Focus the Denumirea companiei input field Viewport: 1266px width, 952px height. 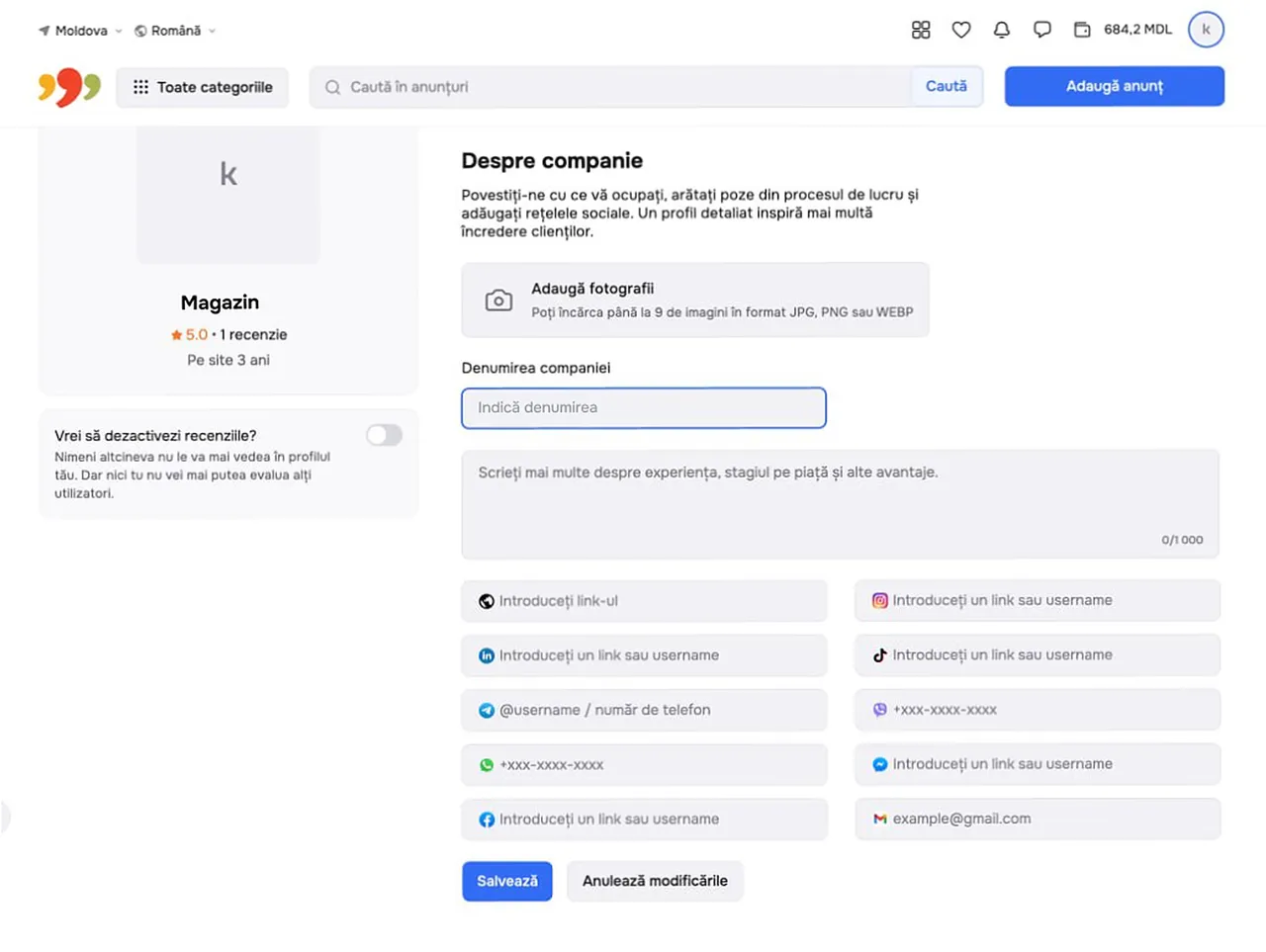coord(644,407)
